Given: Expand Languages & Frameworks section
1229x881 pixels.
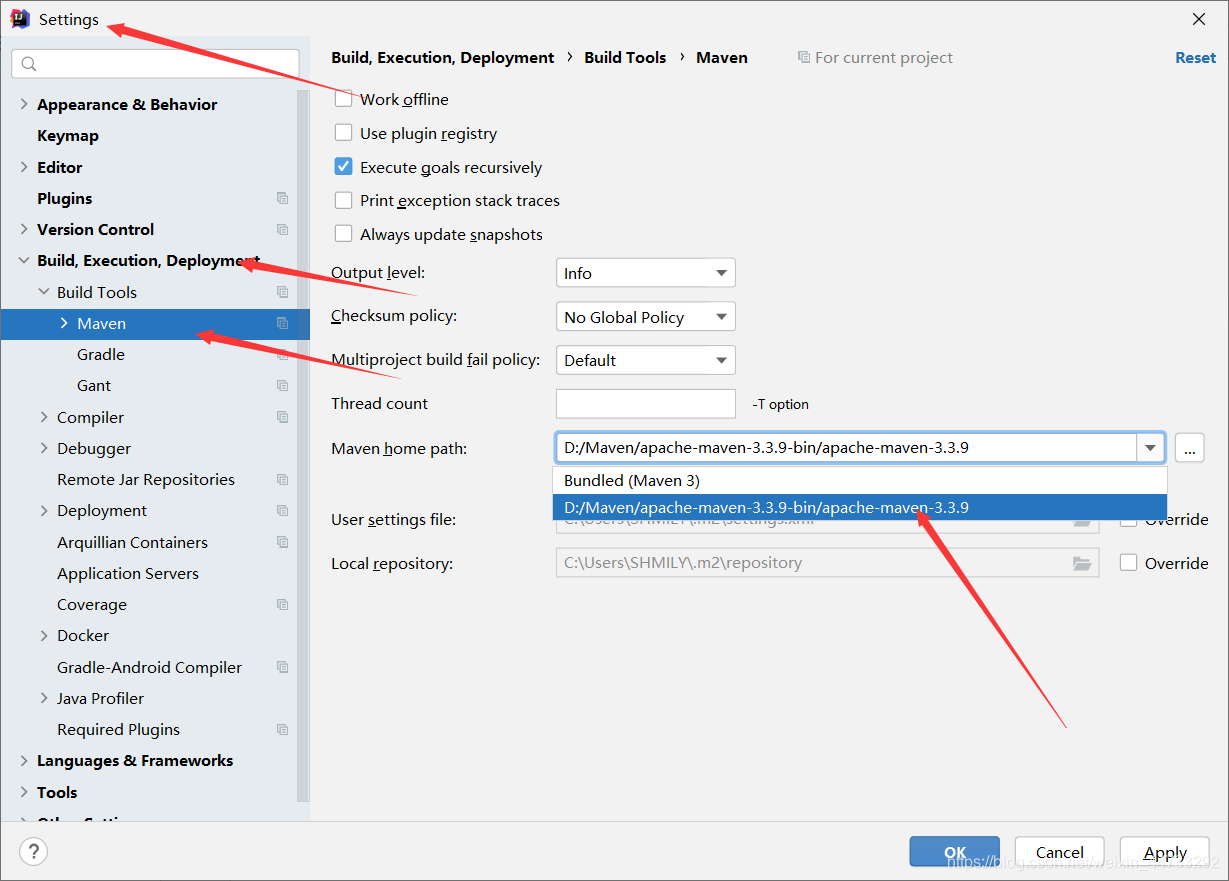Looking at the screenshot, I should 24,760.
